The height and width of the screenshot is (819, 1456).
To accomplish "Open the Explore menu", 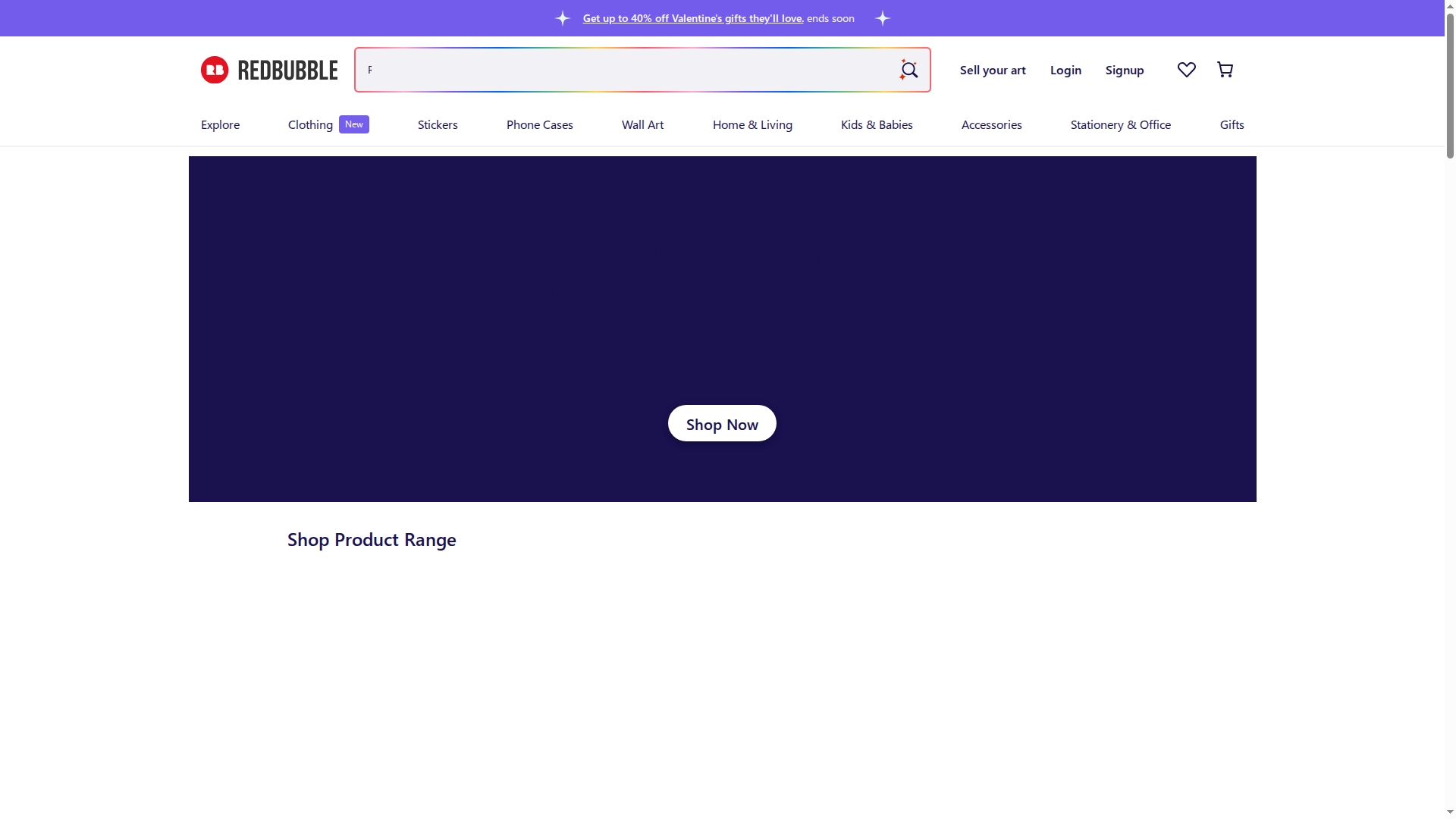I will (x=220, y=124).
